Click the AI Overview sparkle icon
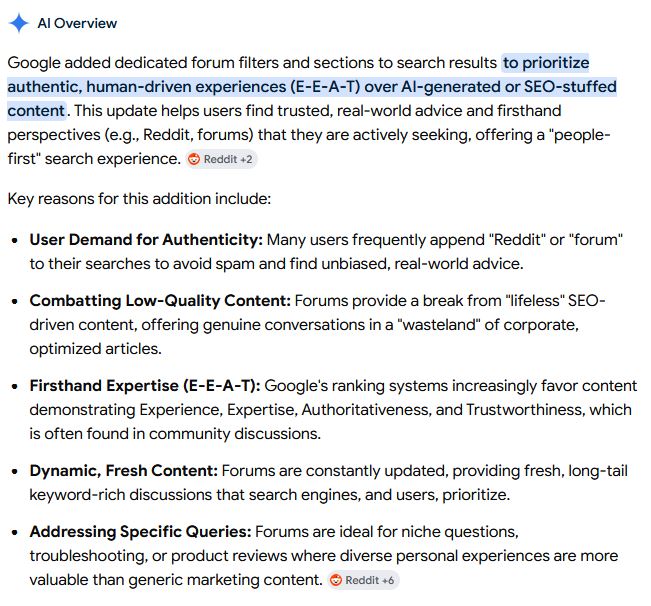This screenshot has height=606, width=651. point(18,23)
